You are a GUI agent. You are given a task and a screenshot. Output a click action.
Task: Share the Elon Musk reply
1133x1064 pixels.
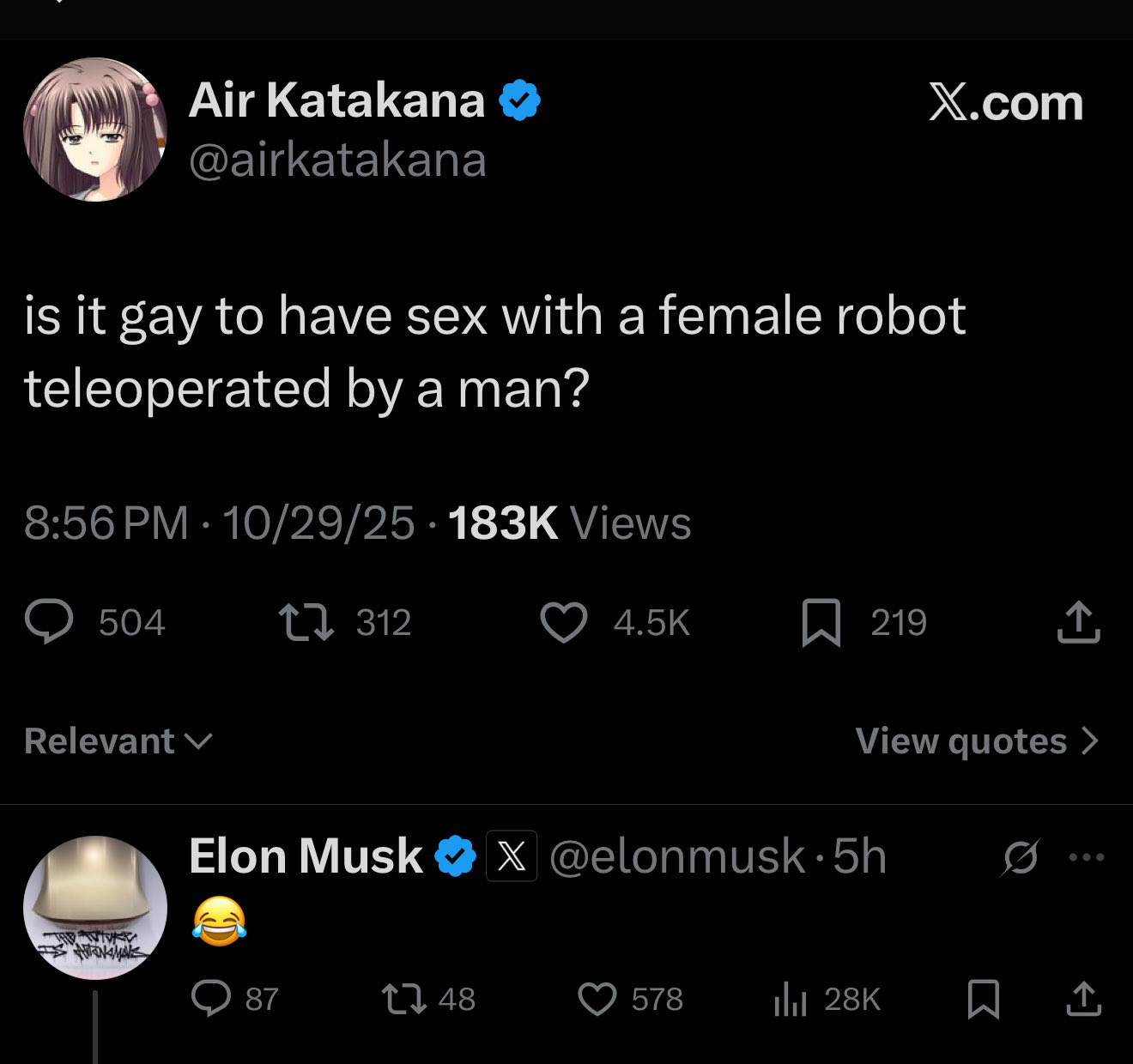coord(1083,999)
